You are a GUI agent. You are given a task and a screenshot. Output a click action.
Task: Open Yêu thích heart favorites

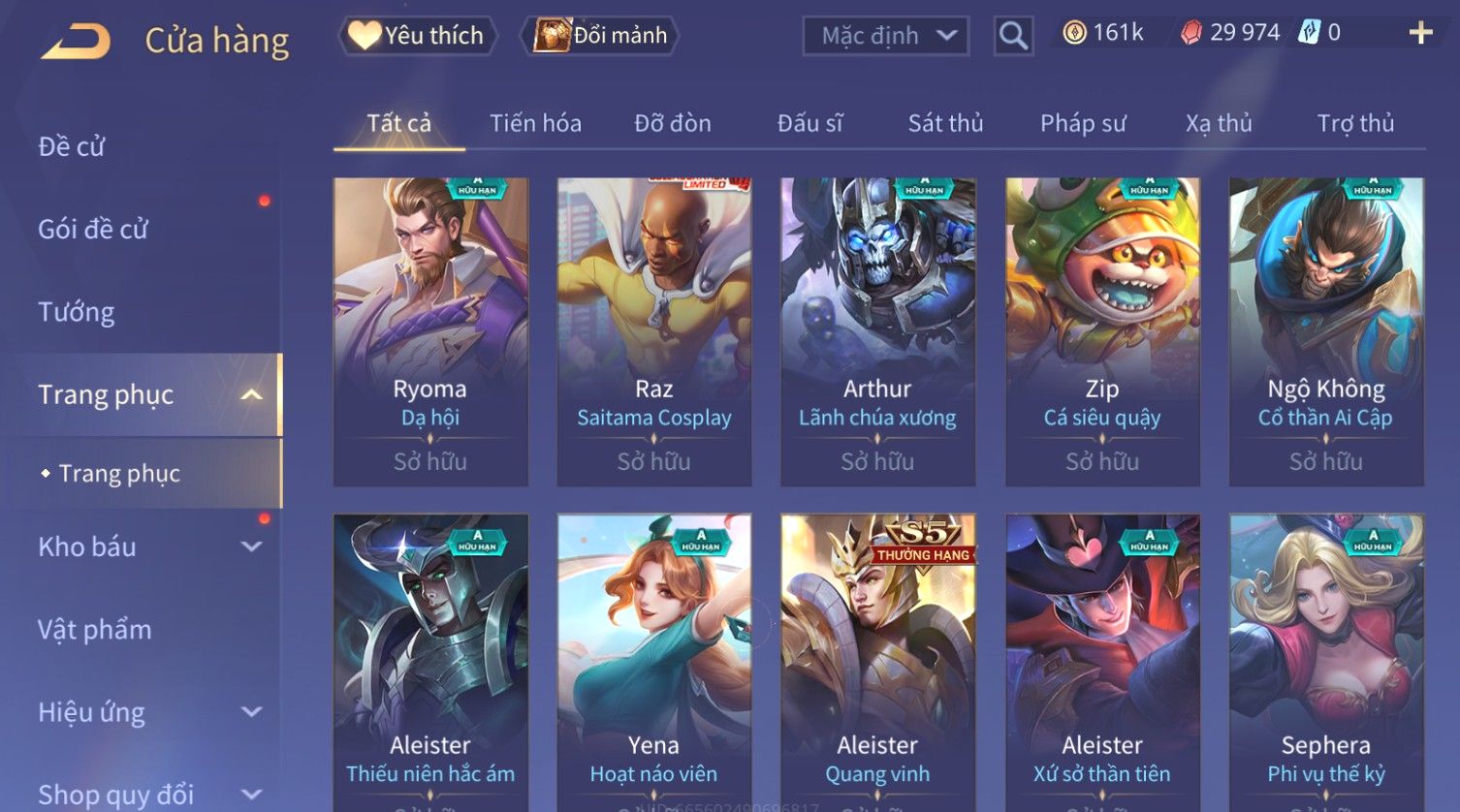(418, 36)
